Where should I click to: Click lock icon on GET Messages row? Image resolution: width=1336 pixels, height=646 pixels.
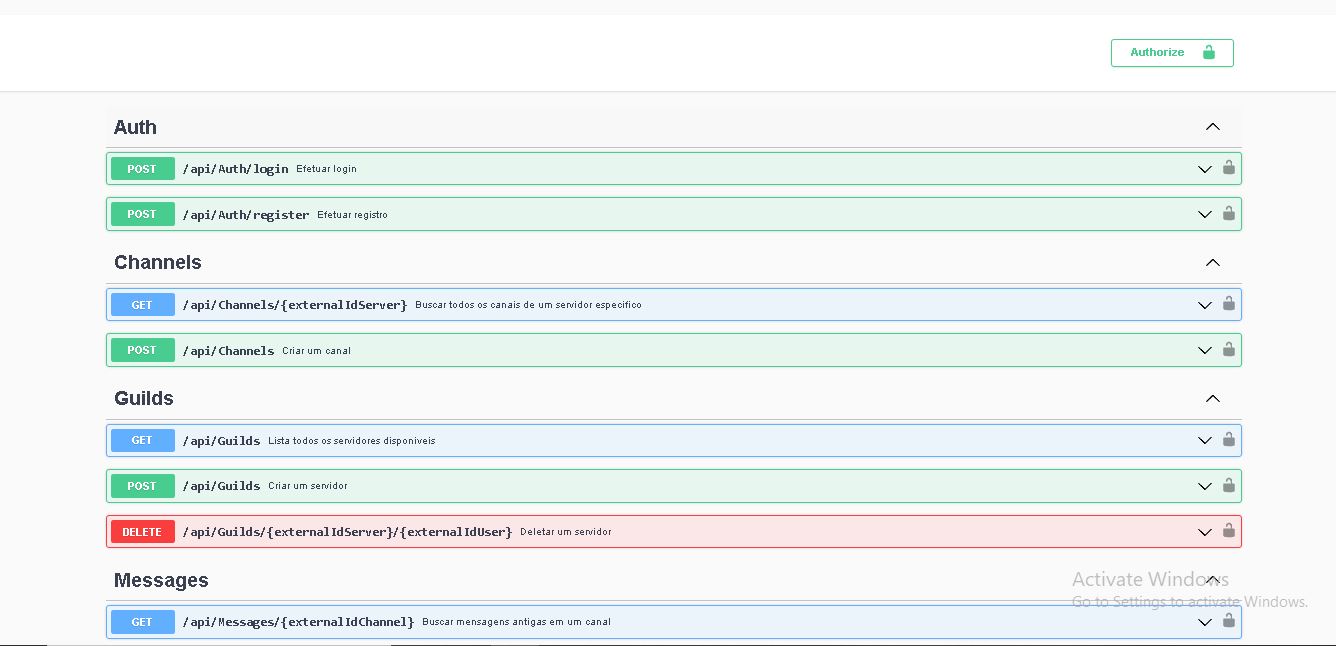[1229, 621]
